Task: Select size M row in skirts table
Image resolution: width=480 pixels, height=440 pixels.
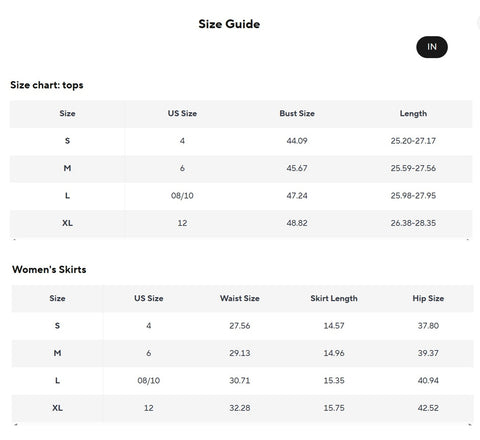Action: pyautogui.click(x=243, y=353)
